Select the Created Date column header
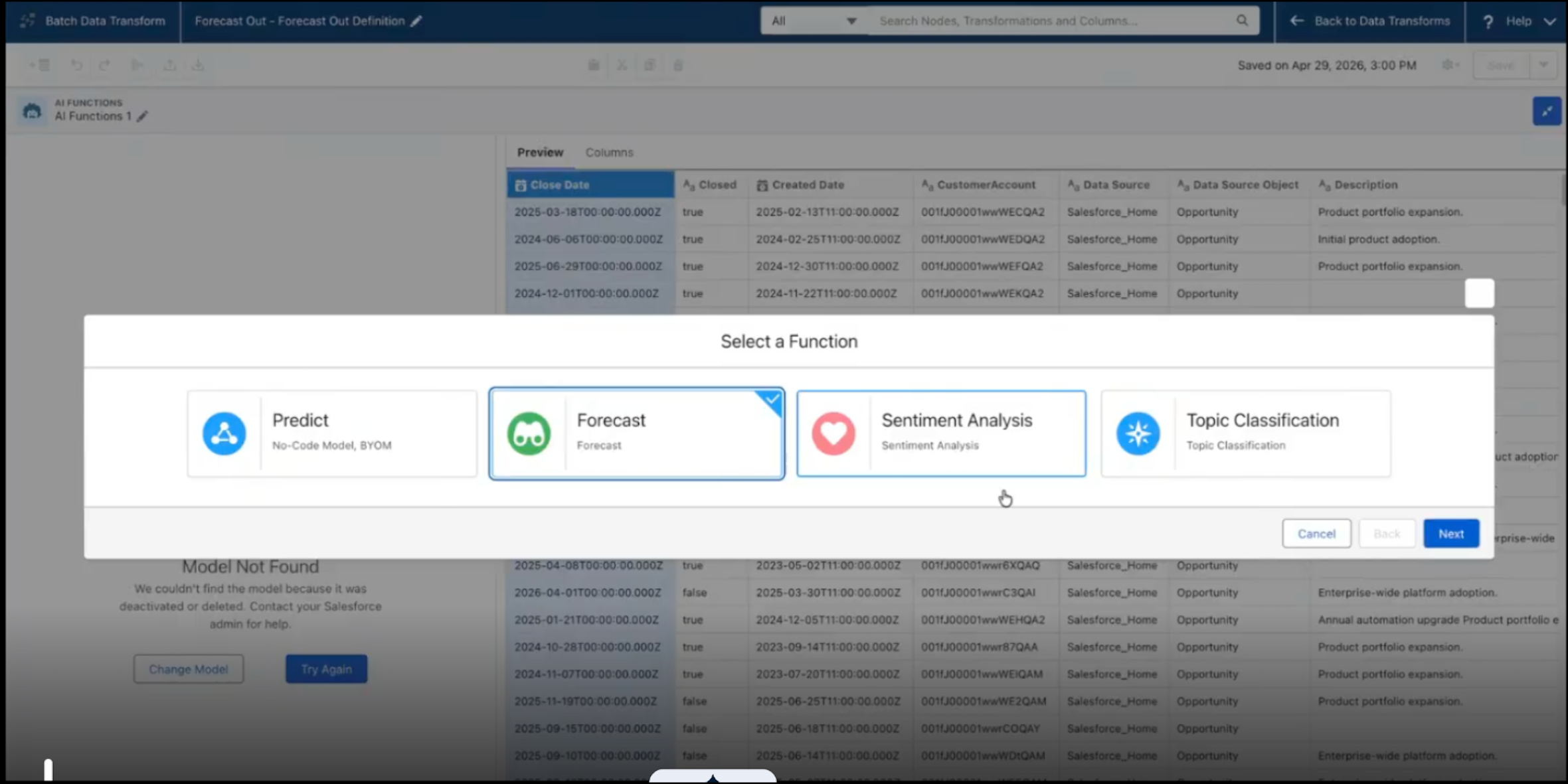 [x=830, y=185]
